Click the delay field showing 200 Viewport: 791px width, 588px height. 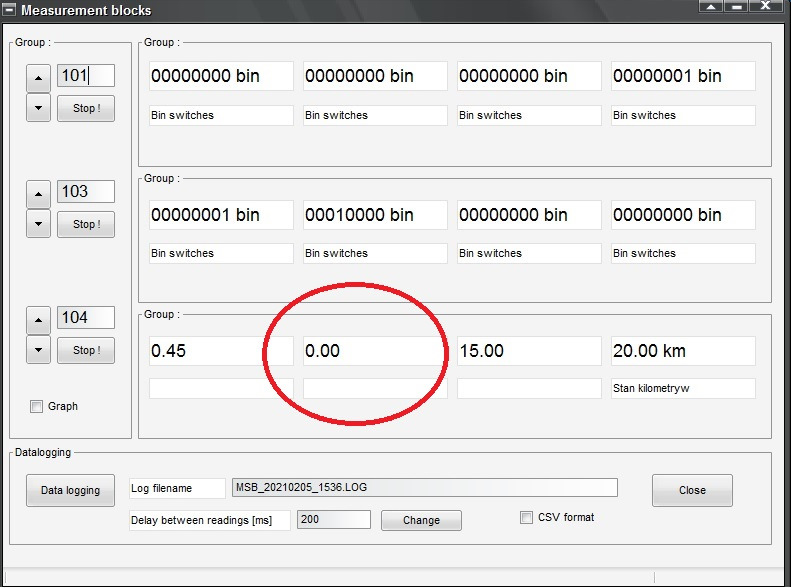(x=334, y=519)
